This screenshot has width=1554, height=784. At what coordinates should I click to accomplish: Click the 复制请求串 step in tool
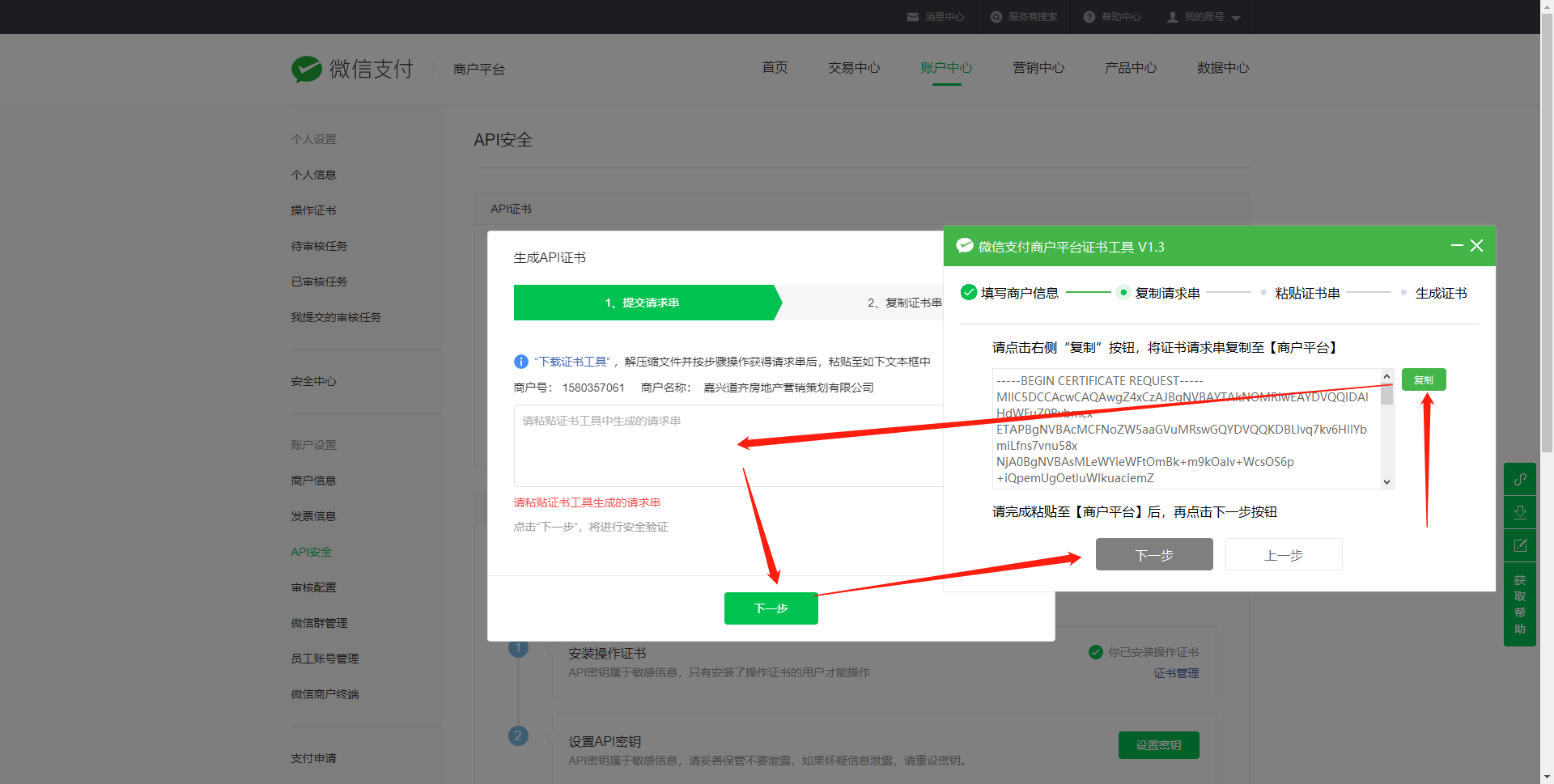click(1158, 293)
